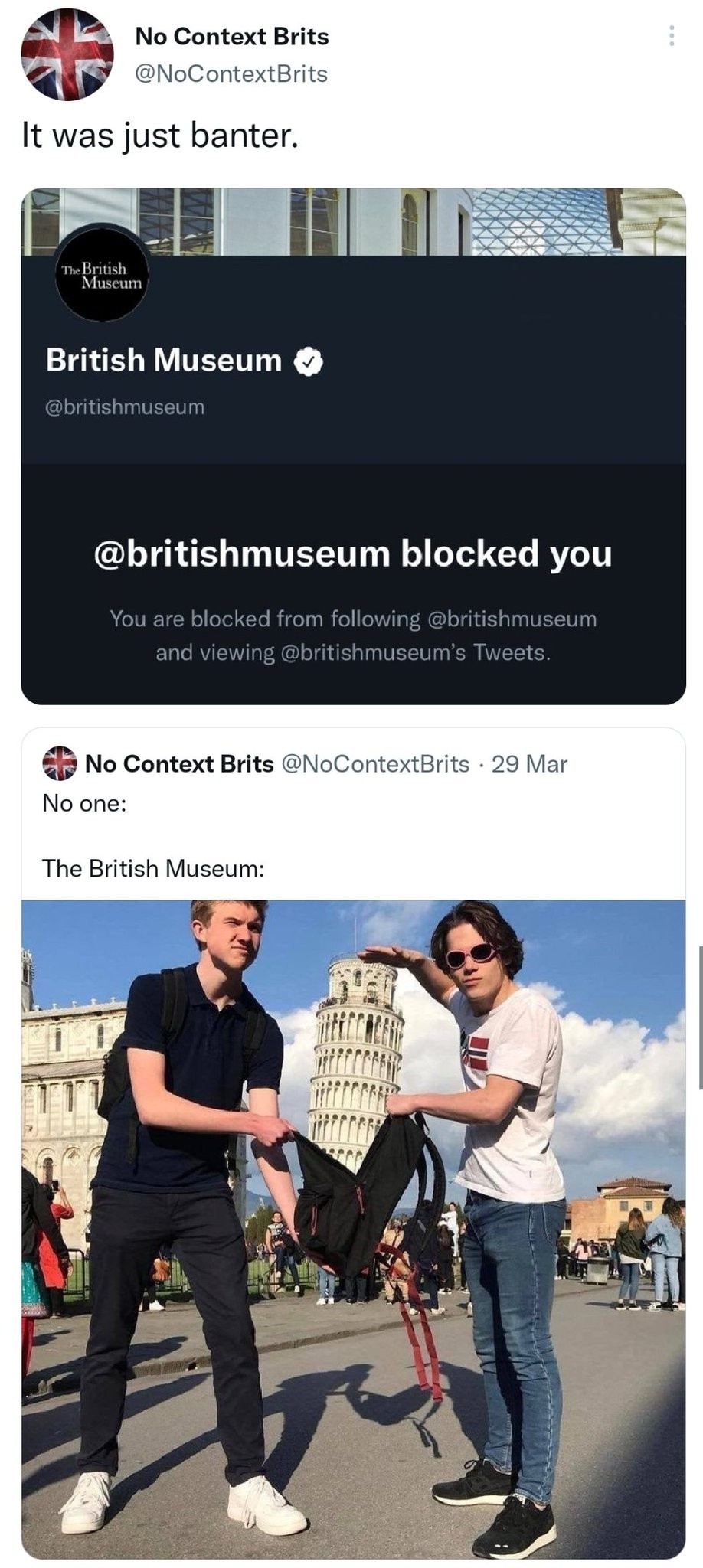Click No Context Brits name in quoted tweet
Screen dimensions: 703x1568
click(x=179, y=764)
